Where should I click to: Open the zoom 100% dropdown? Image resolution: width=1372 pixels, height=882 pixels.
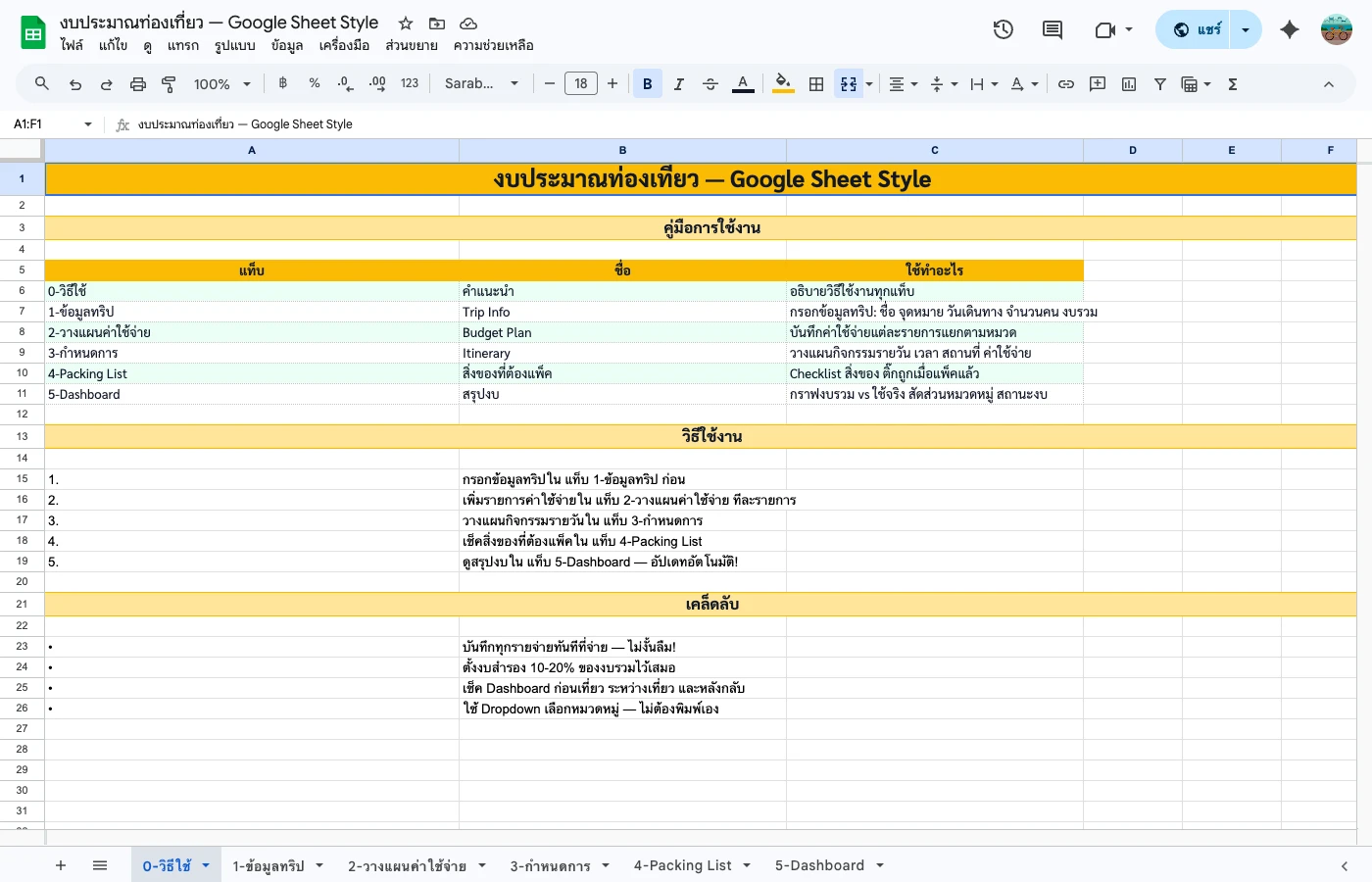tap(221, 84)
